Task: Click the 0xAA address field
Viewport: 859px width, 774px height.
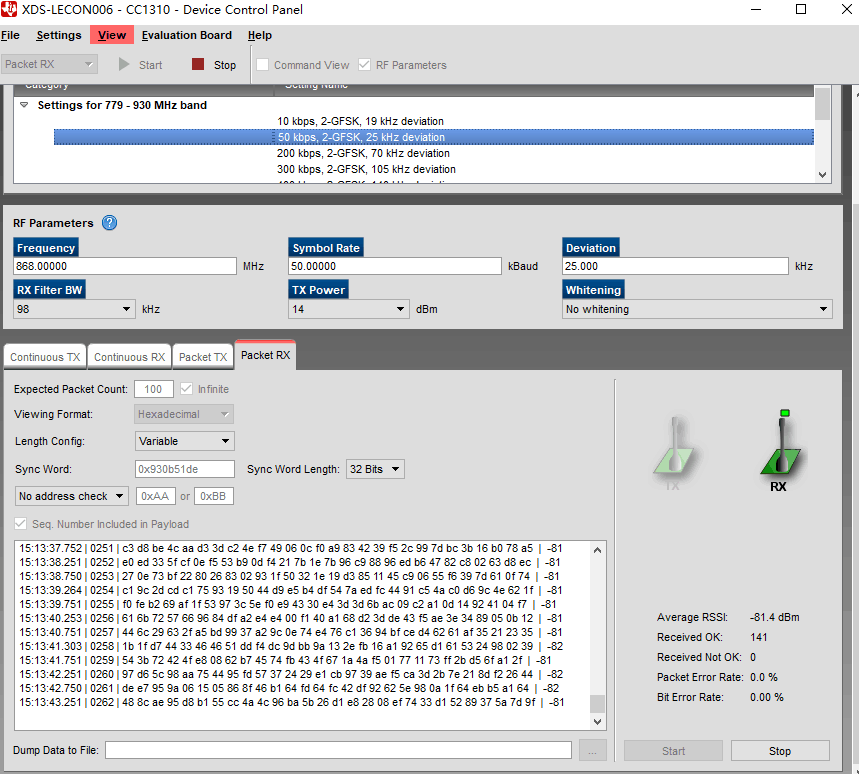Action: point(156,496)
